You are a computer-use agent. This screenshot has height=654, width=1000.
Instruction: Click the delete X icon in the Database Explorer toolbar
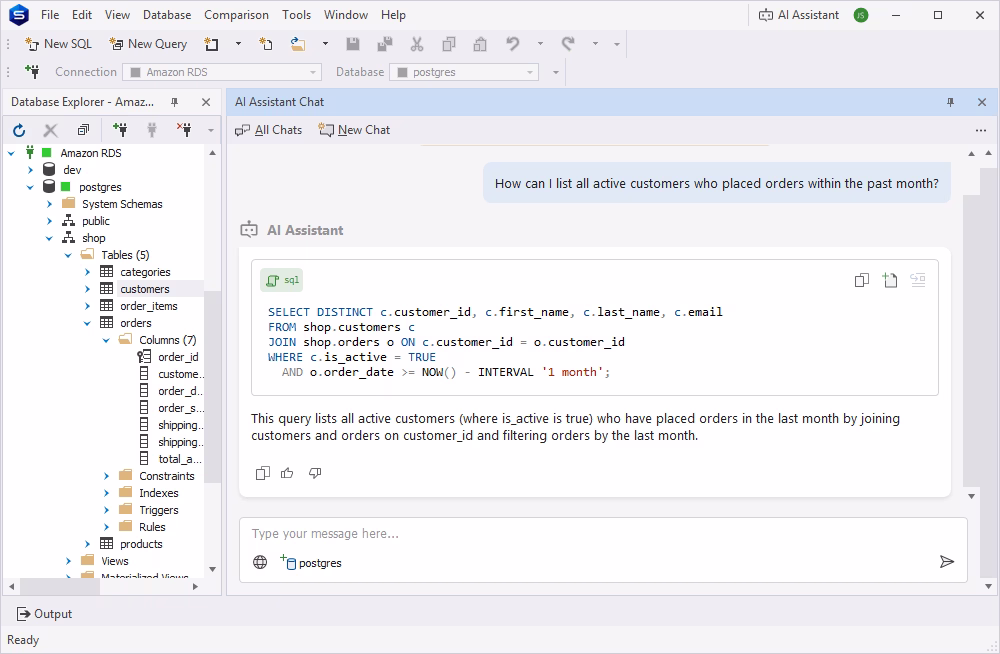50,130
